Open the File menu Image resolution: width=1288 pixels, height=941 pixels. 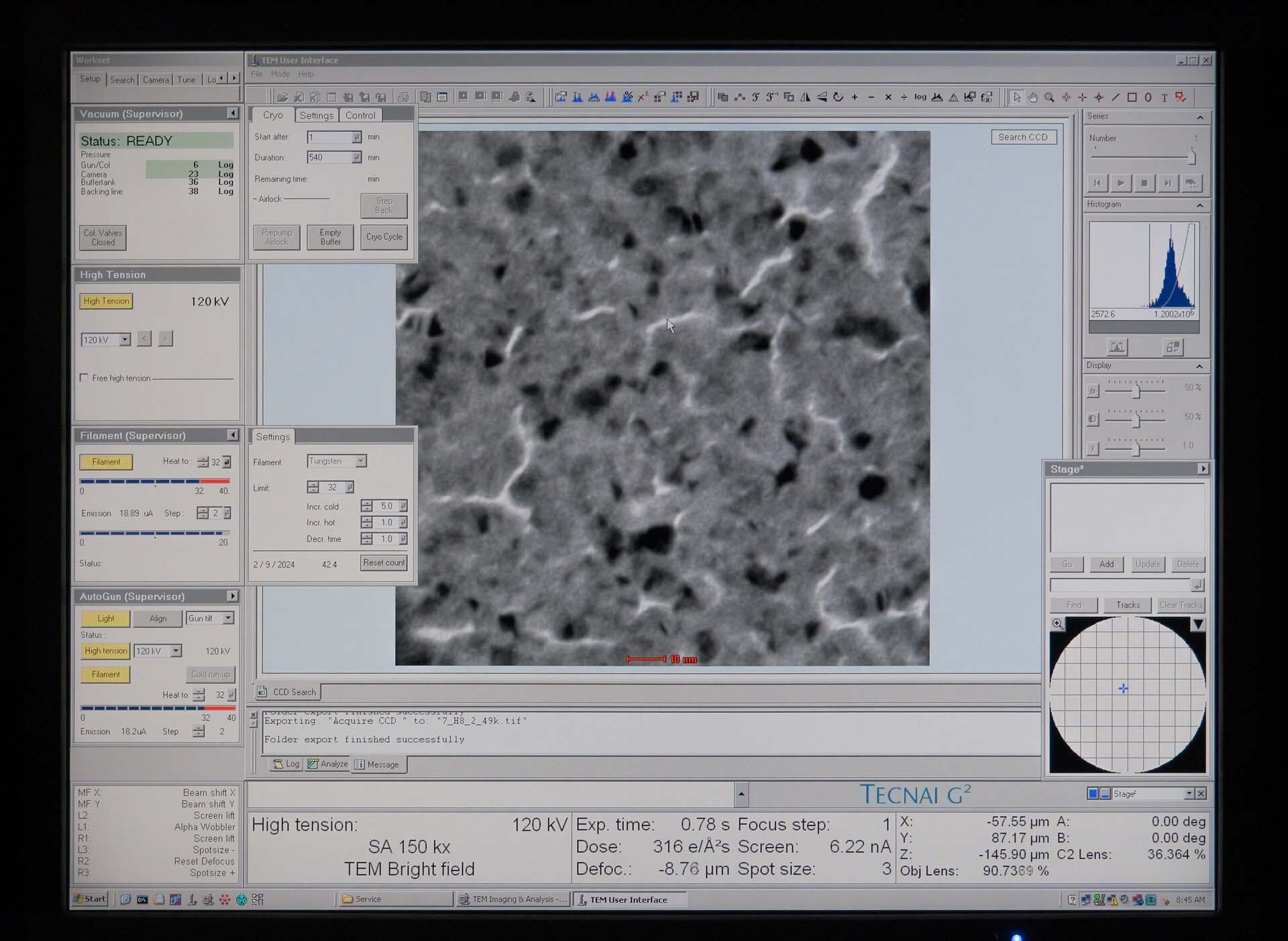(257, 75)
